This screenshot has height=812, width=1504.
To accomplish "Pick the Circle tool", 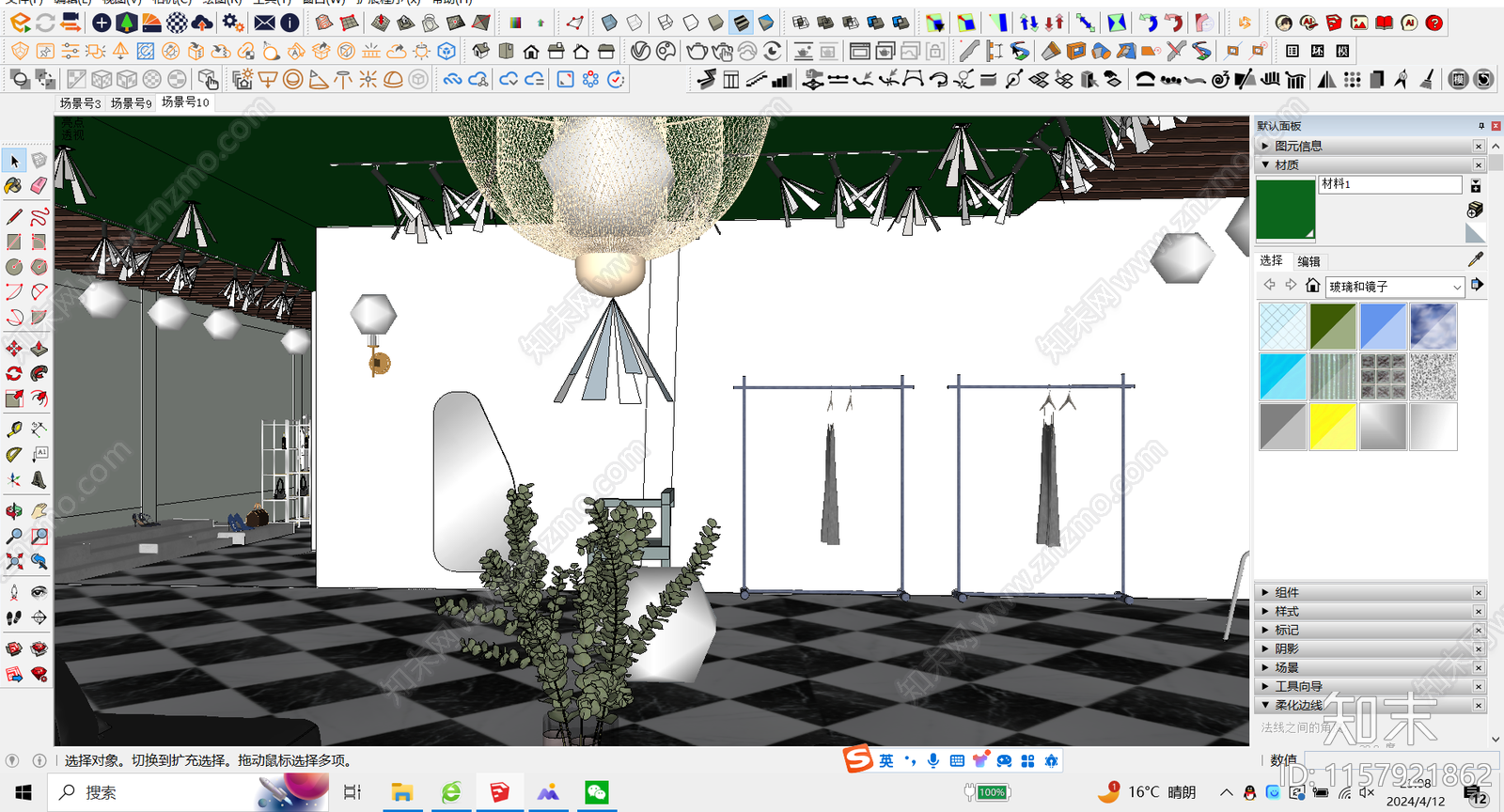I will pos(14,267).
